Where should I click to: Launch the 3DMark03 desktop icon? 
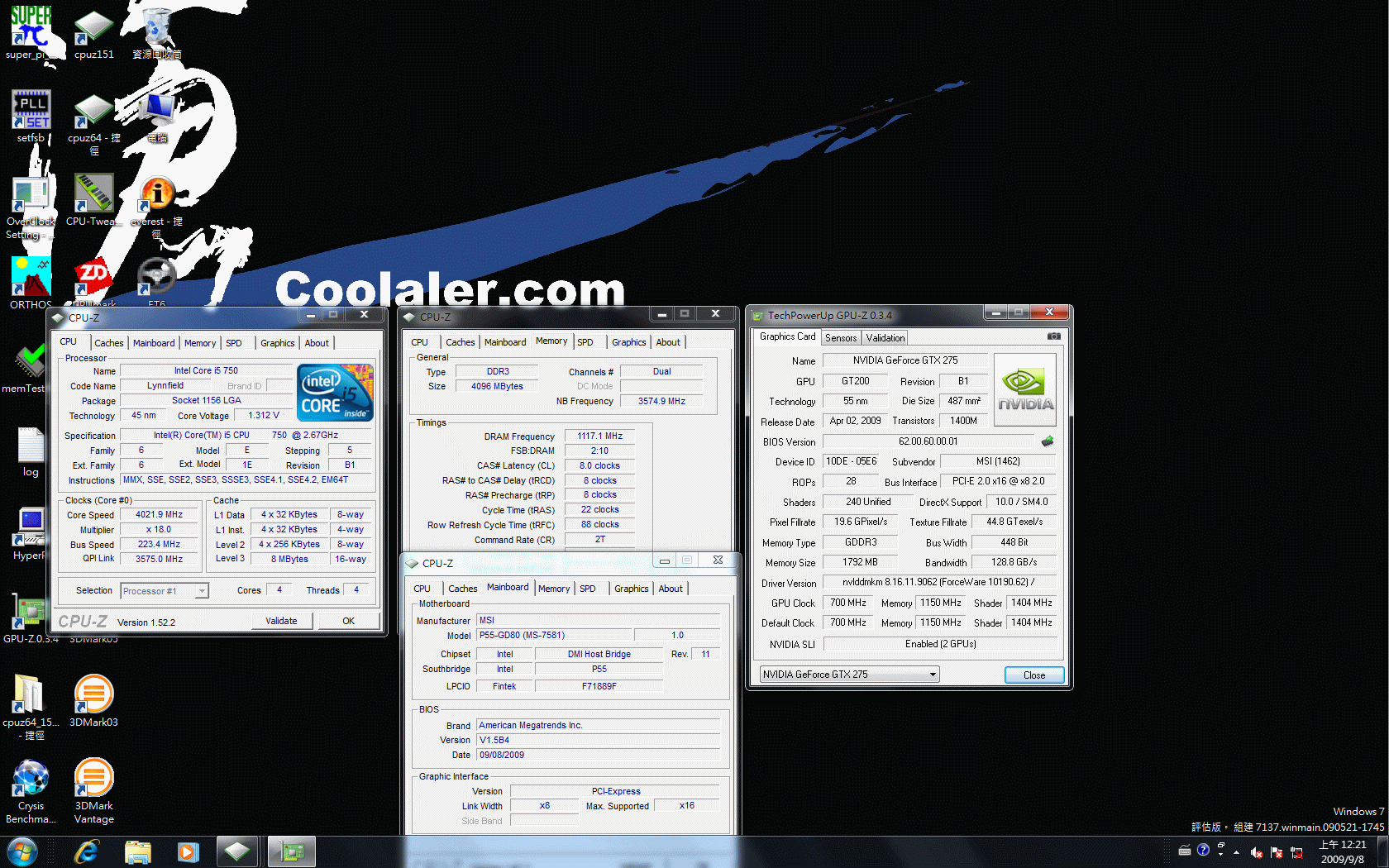(x=93, y=700)
